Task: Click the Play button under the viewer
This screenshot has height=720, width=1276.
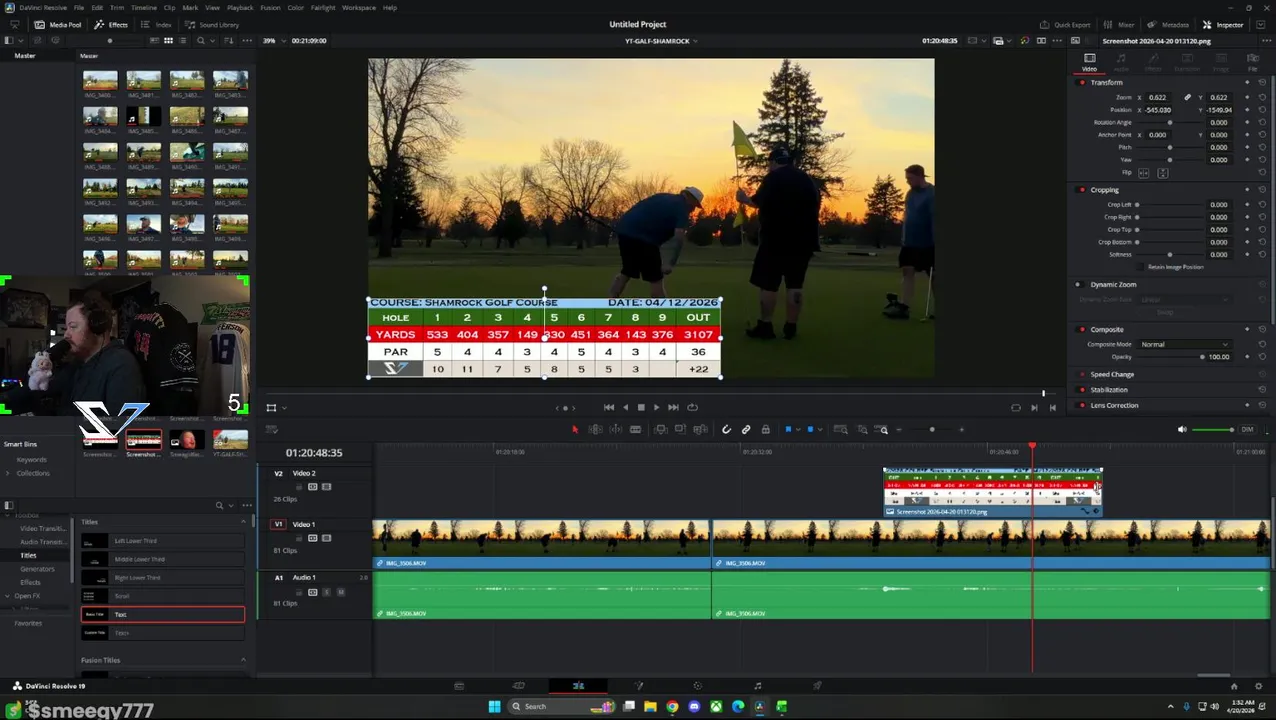Action: 656,407
